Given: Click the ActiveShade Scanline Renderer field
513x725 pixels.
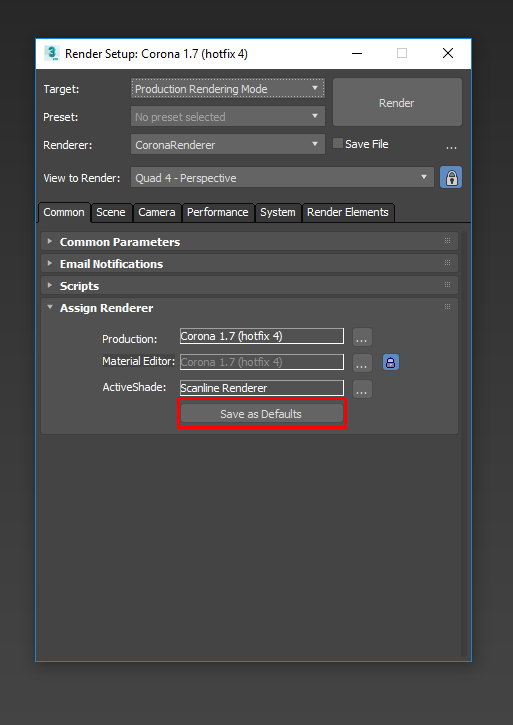Looking at the screenshot, I should [x=262, y=388].
